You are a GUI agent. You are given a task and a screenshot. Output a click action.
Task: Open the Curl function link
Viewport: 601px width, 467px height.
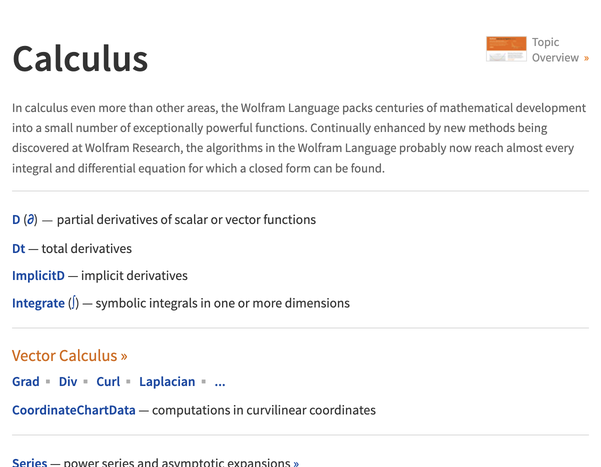pos(108,382)
